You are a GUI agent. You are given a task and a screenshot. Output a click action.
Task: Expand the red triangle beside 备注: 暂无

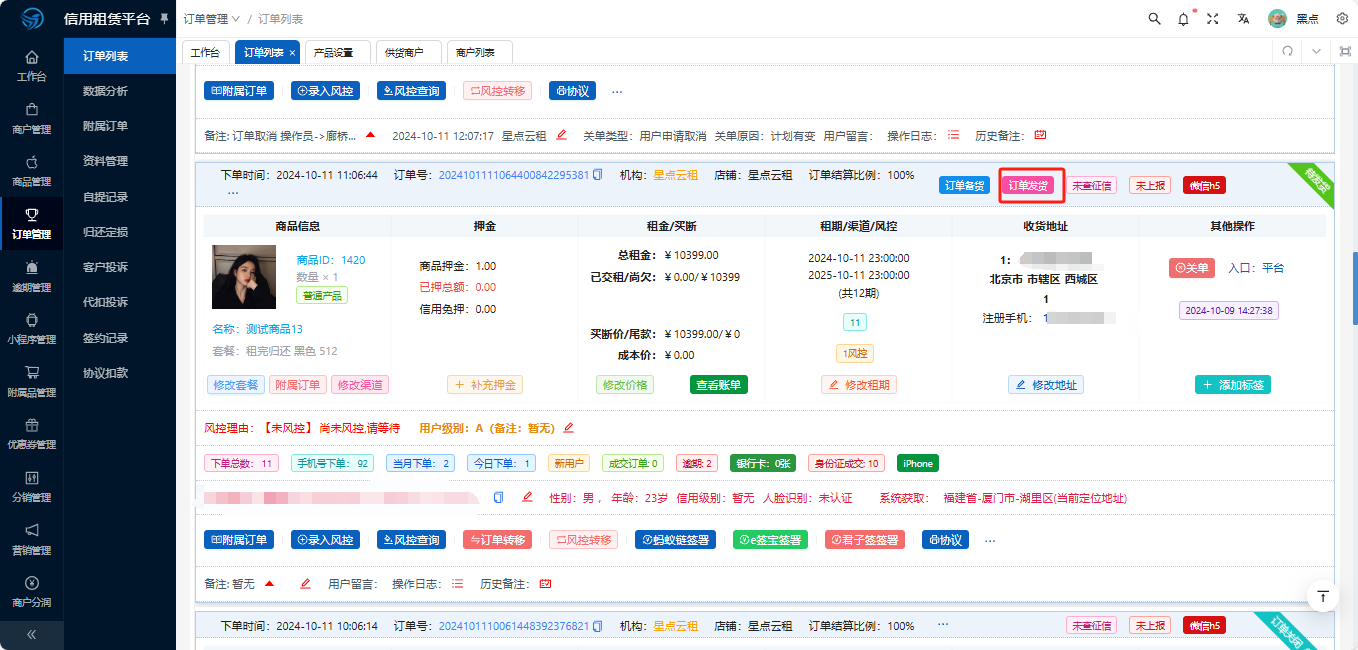click(x=269, y=584)
